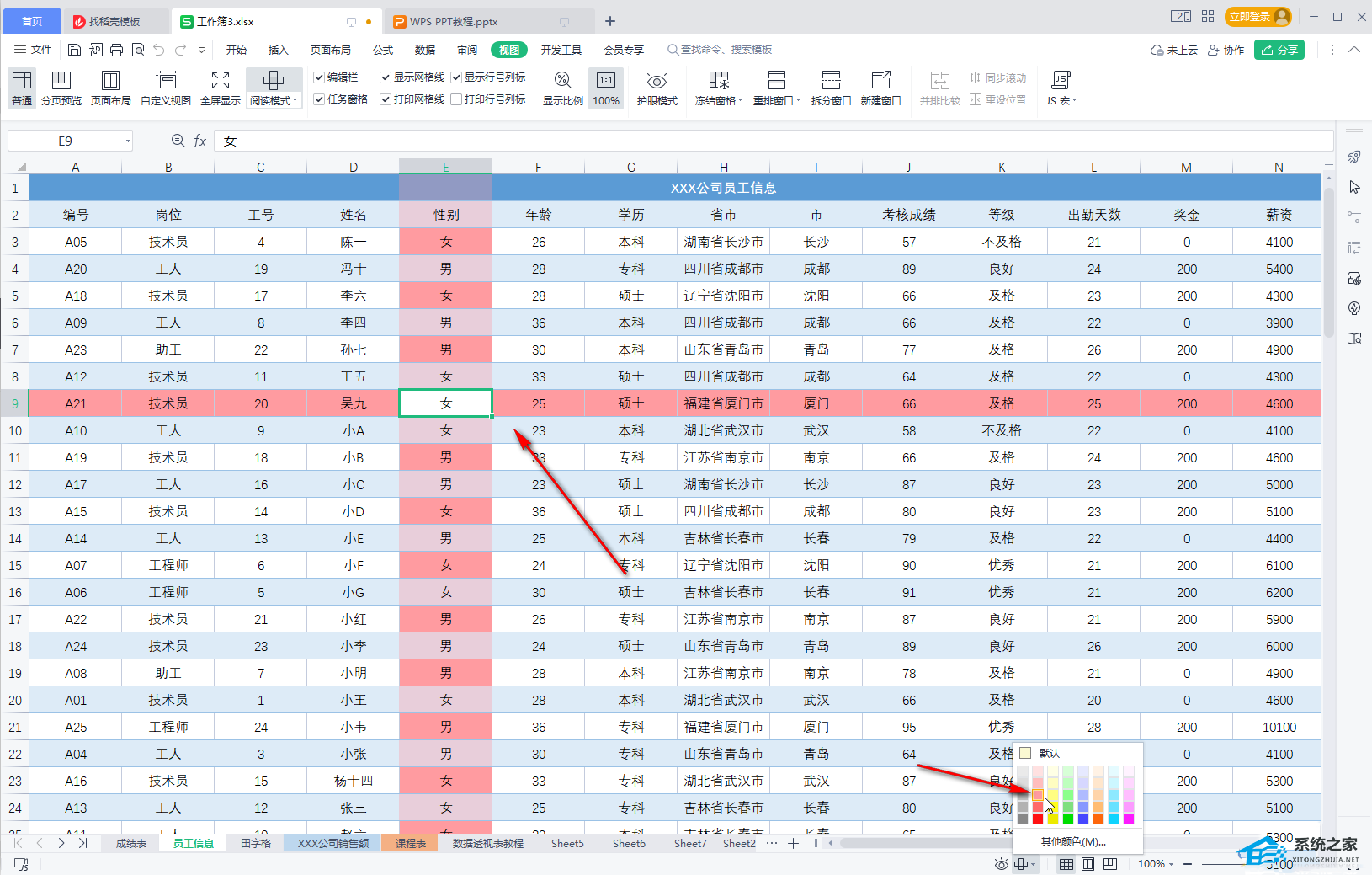Uncheck the 编辑栏 formula bar checkbox
1372x875 pixels.
click(x=320, y=77)
